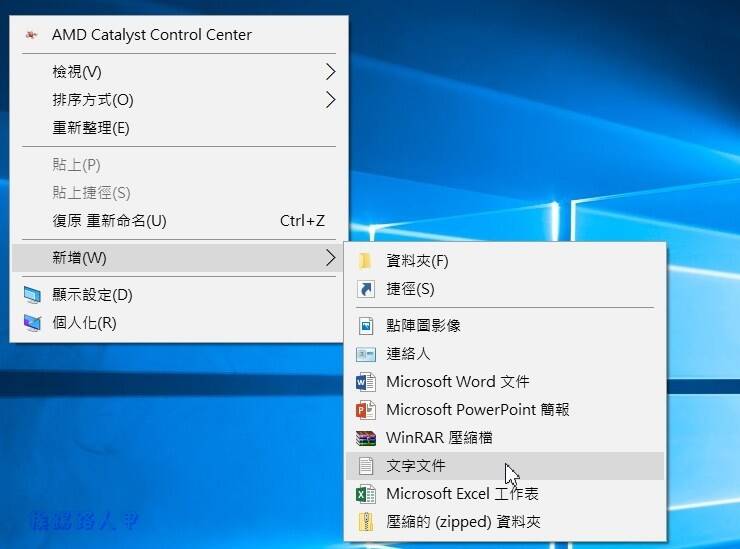Click the 個人化 personalization icon

(32, 323)
